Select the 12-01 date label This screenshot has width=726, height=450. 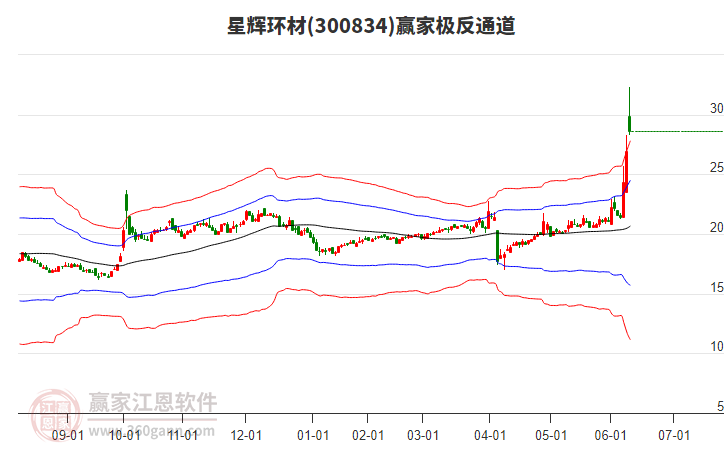click(246, 436)
